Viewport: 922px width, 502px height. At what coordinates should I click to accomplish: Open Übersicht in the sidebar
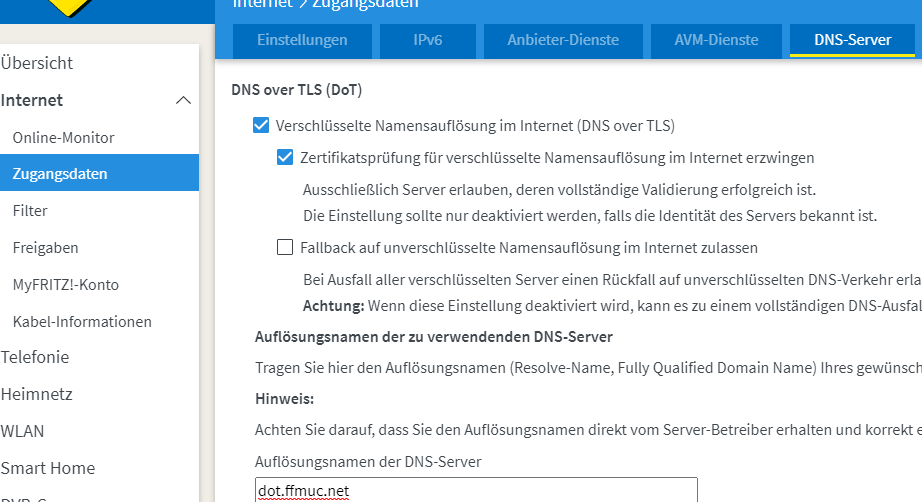37,63
